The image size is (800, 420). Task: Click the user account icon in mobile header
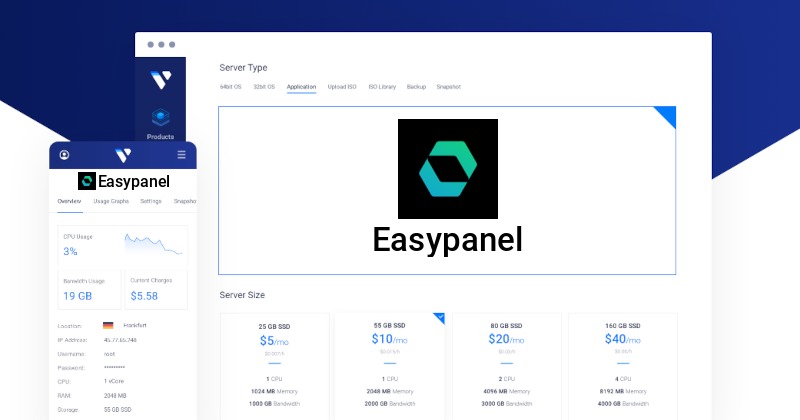(x=64, y=155)
